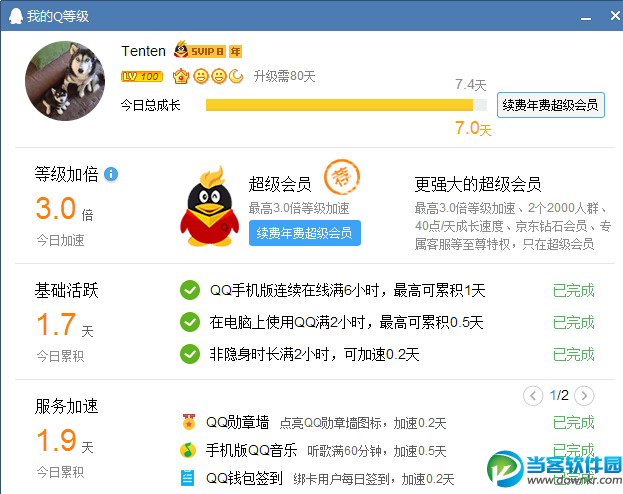Click the info icon beside 等级加倍
The width and height of the screenshot is (623, 494).
click(111, 174)
